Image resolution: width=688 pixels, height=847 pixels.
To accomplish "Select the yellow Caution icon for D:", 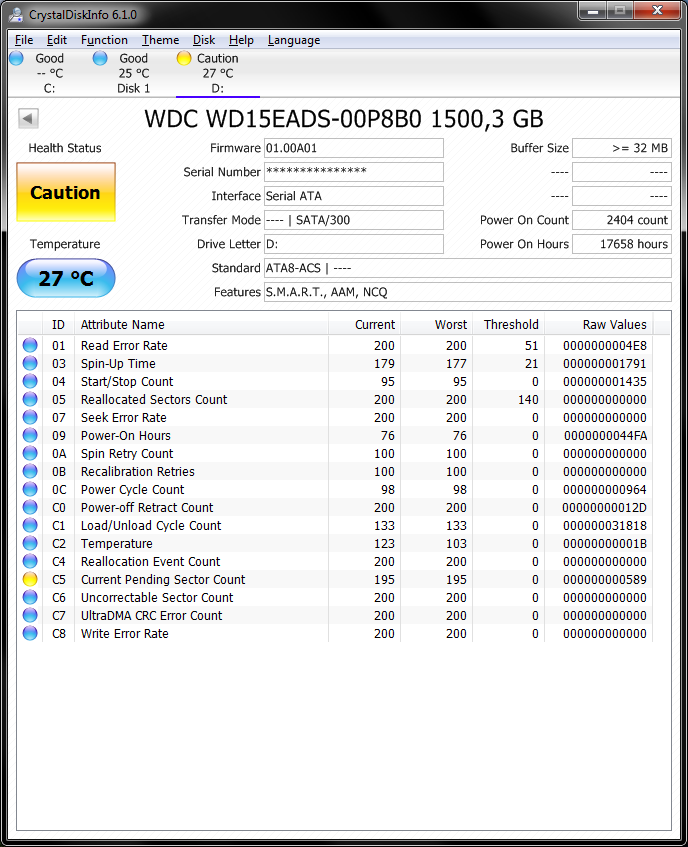I will click(184, 58).
